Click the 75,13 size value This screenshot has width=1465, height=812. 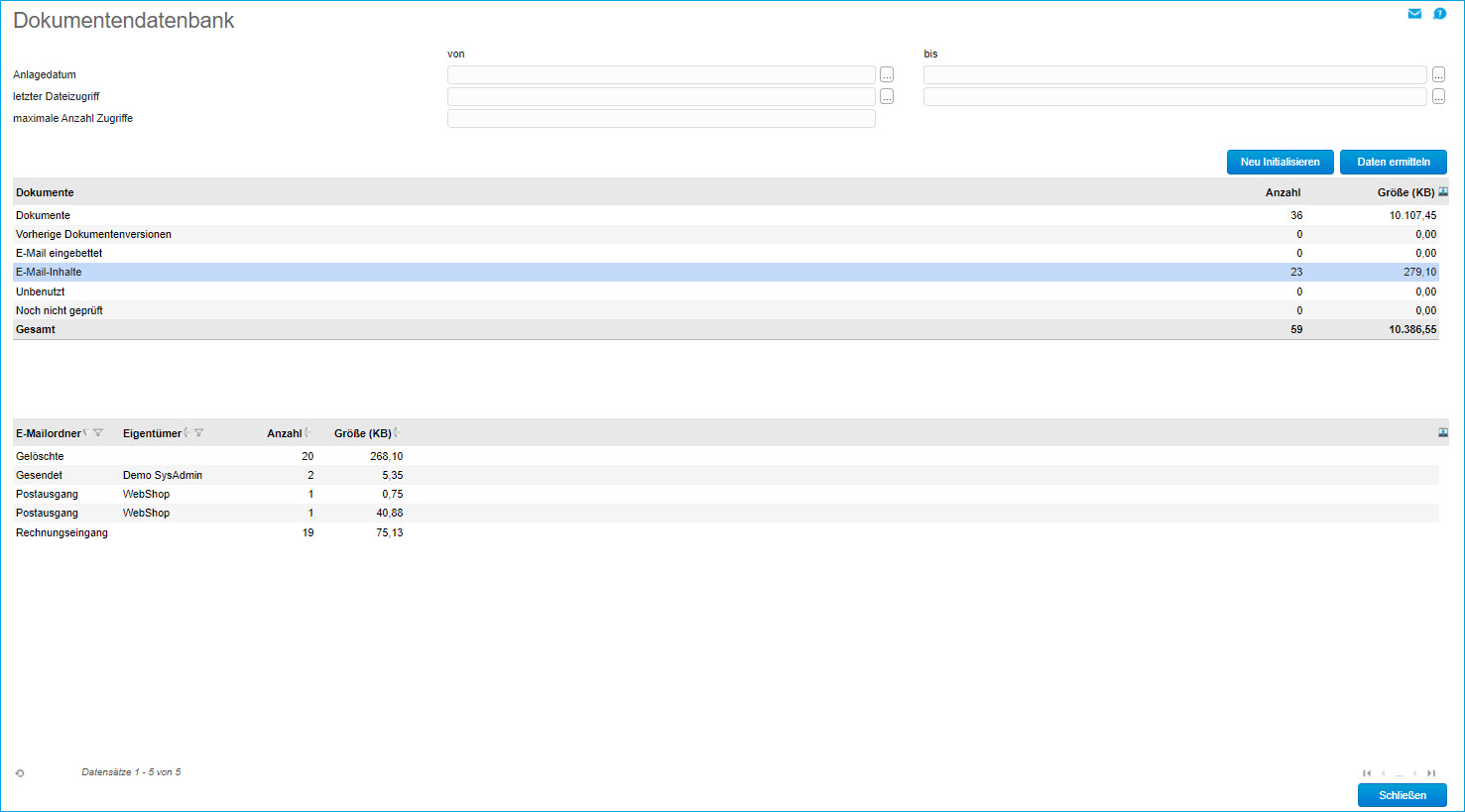(390, 532)
